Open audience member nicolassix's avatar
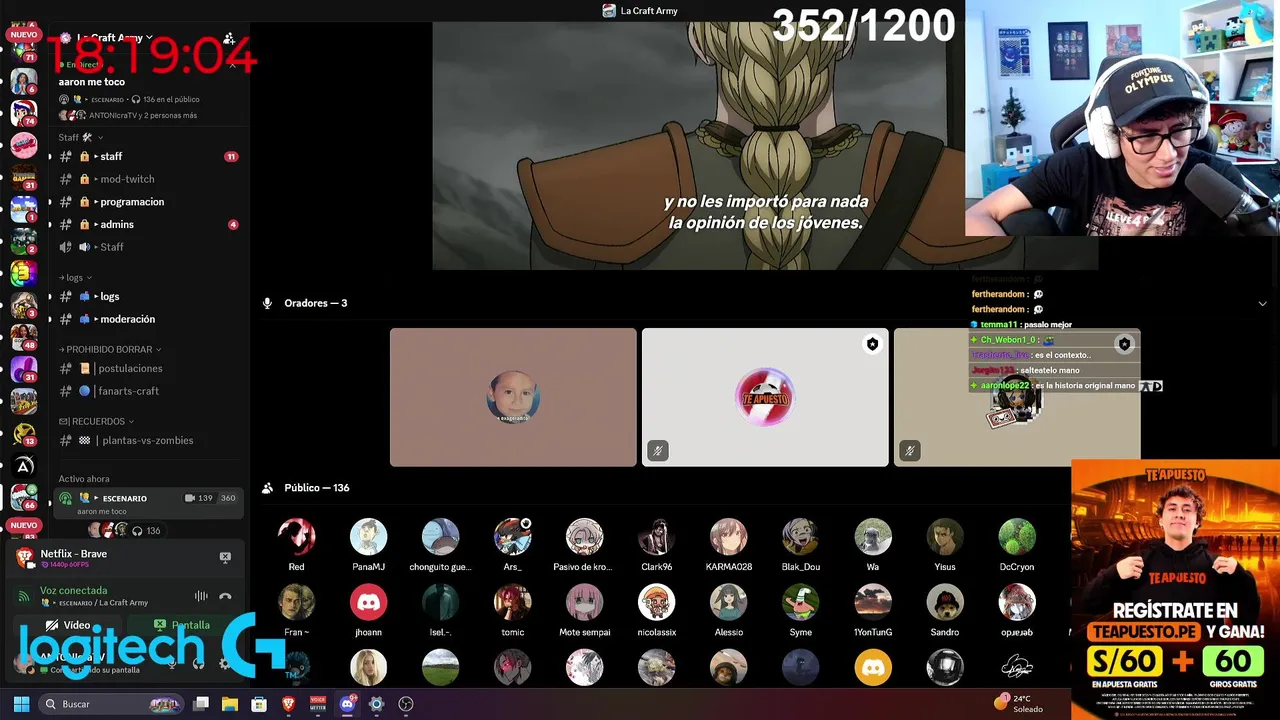 (656, 603)
